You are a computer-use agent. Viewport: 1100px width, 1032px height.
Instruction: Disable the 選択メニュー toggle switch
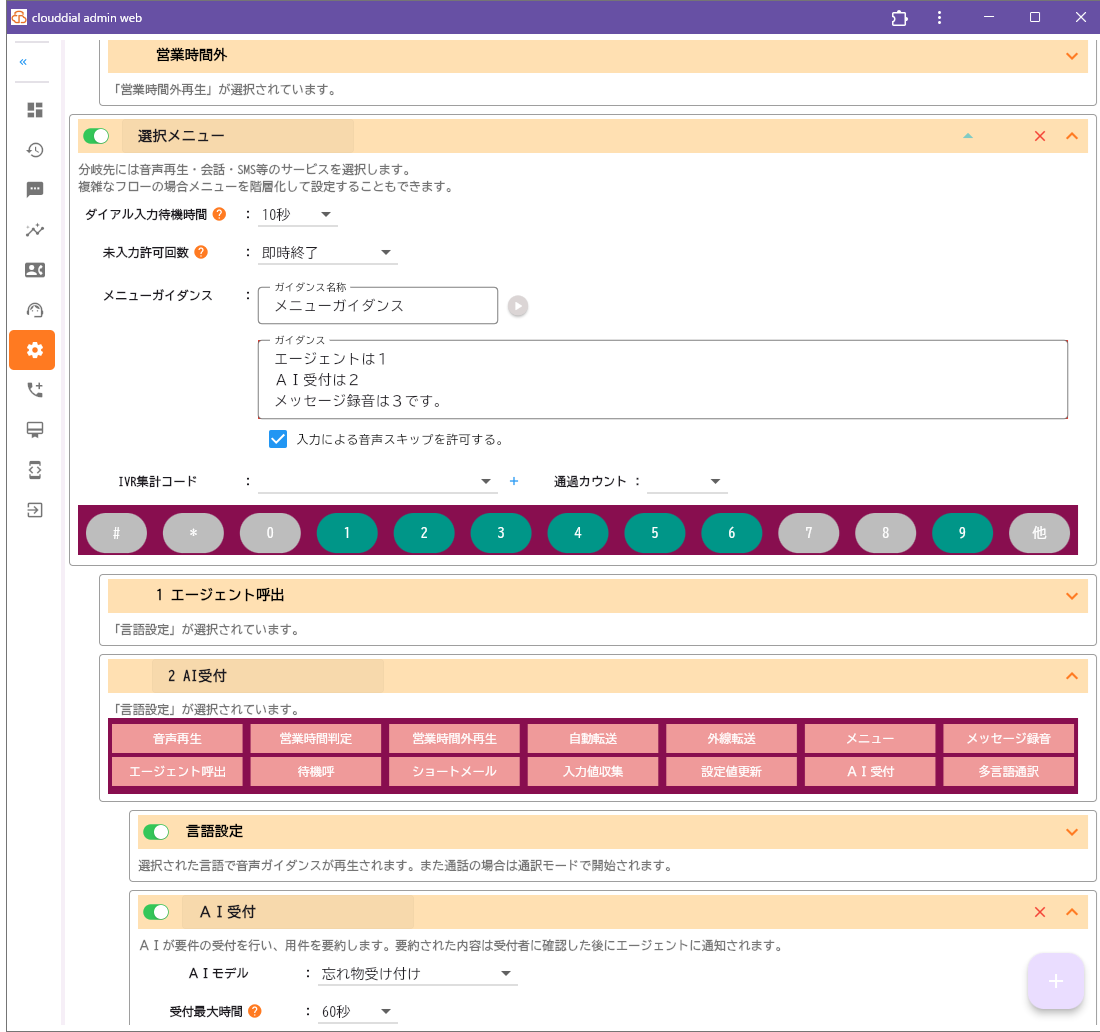[96, 135]
